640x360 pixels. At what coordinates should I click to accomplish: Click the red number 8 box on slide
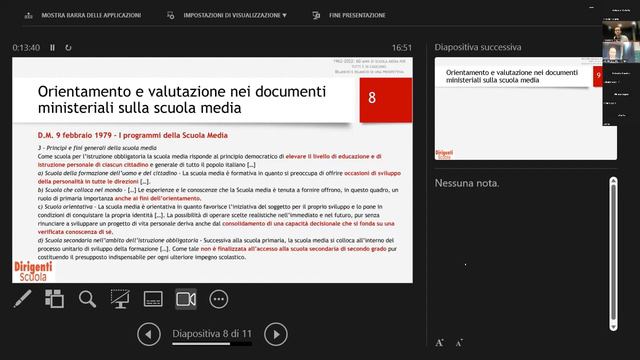[386, 100]
